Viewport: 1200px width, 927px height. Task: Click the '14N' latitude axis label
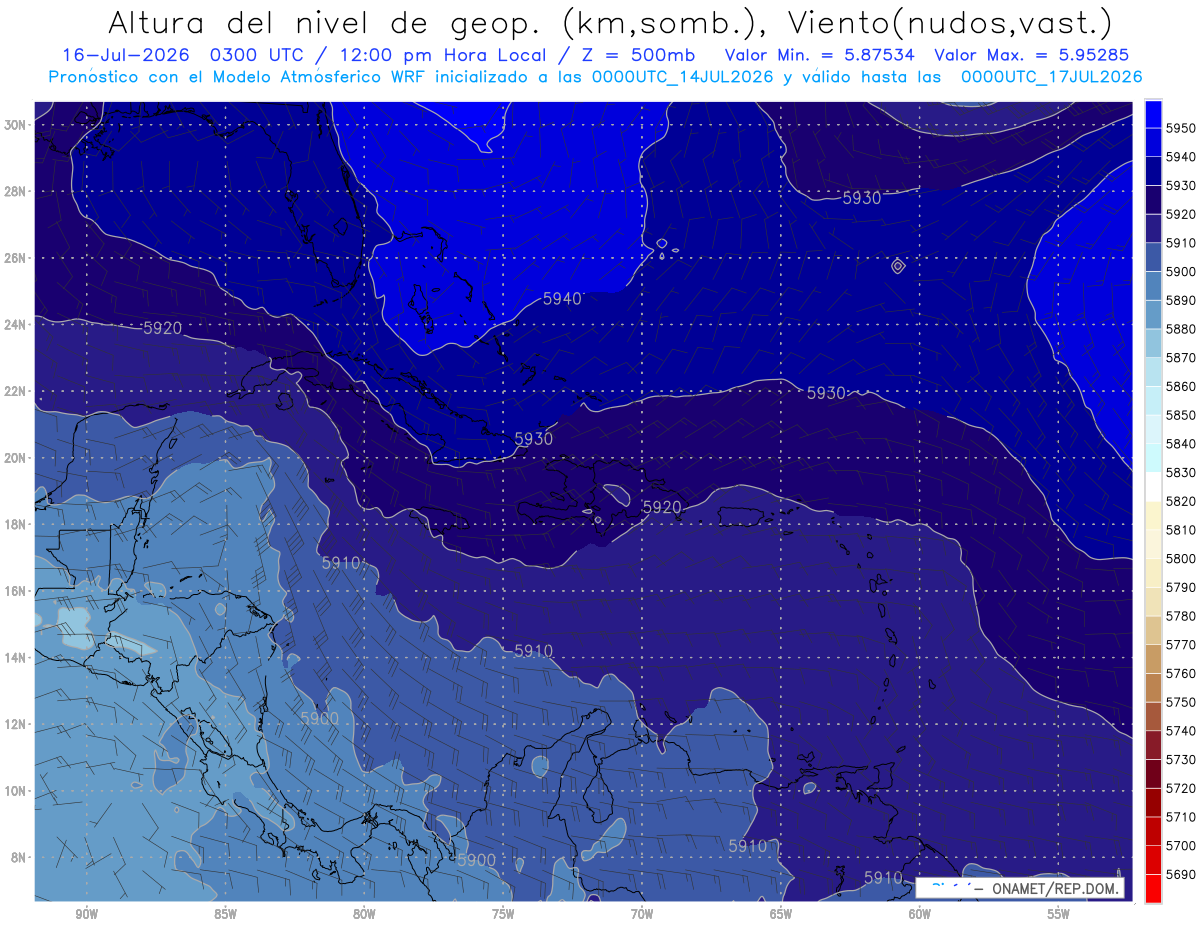pos(17,658)
